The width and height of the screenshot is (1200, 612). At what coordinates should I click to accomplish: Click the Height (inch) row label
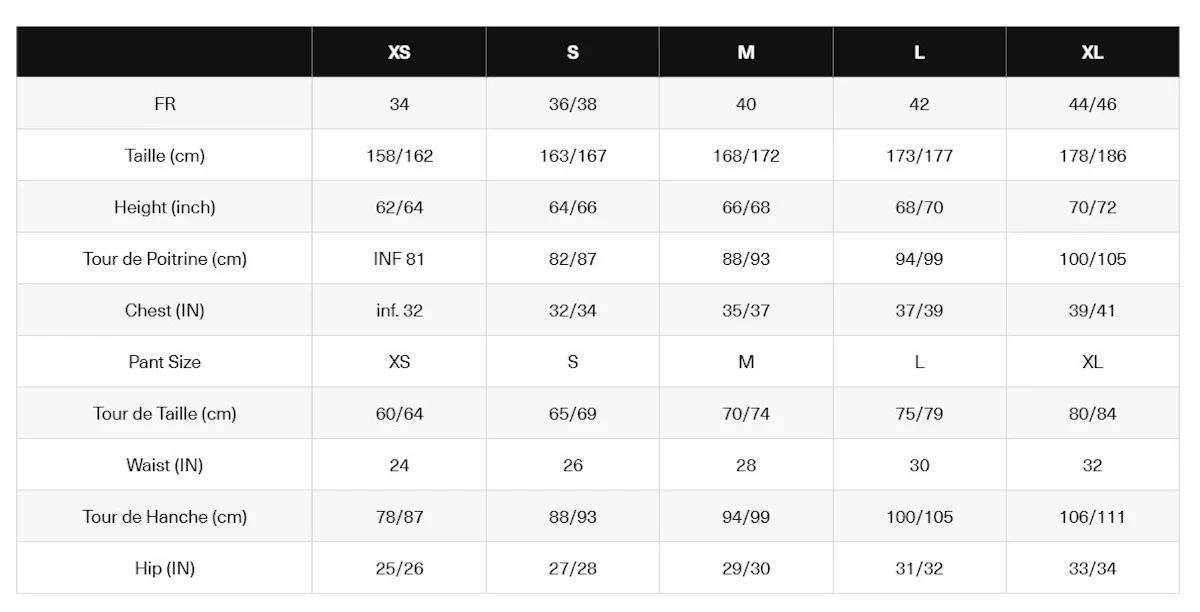(165, 207)
